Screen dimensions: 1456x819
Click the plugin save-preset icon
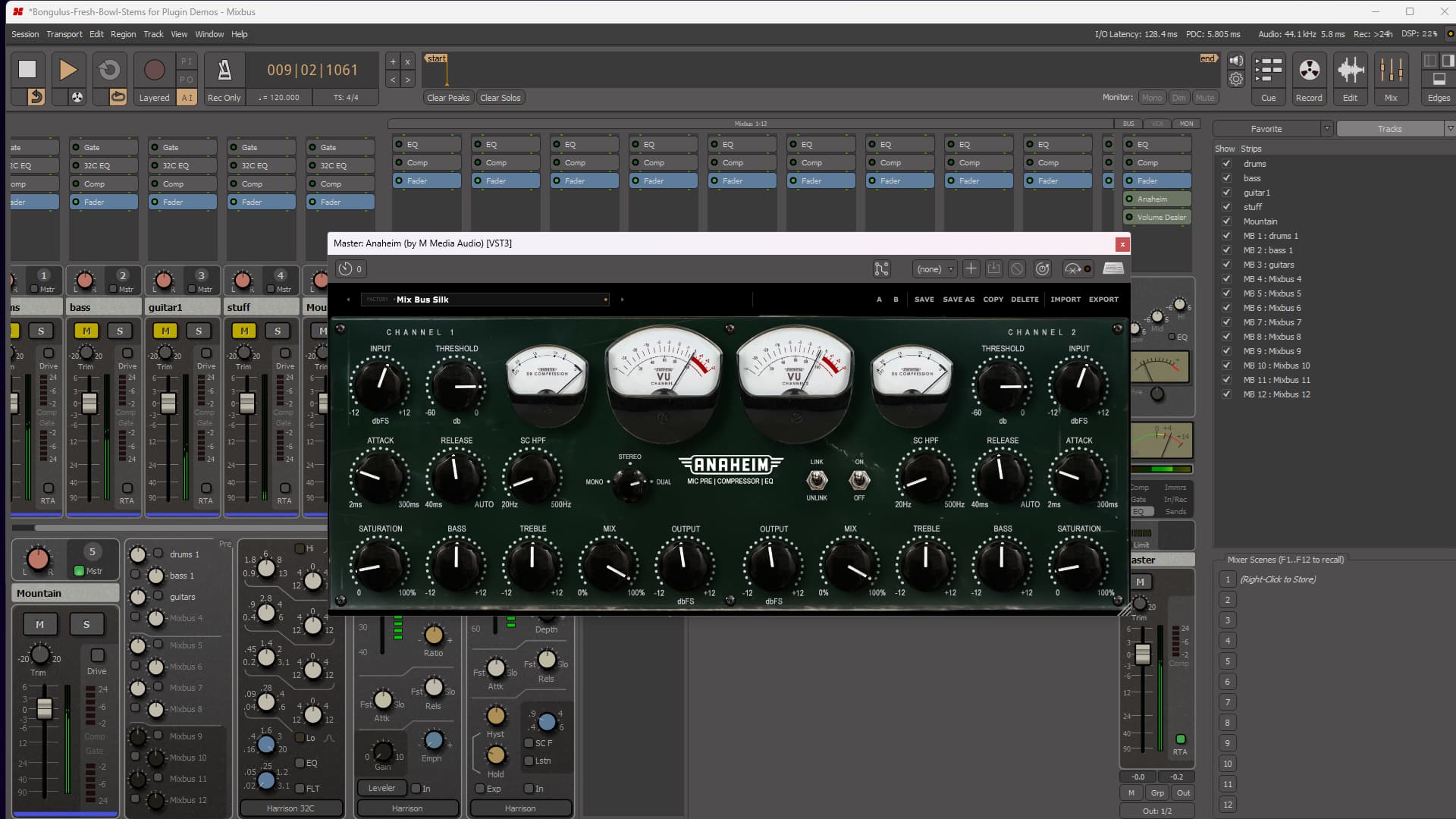tap(993, 268)
